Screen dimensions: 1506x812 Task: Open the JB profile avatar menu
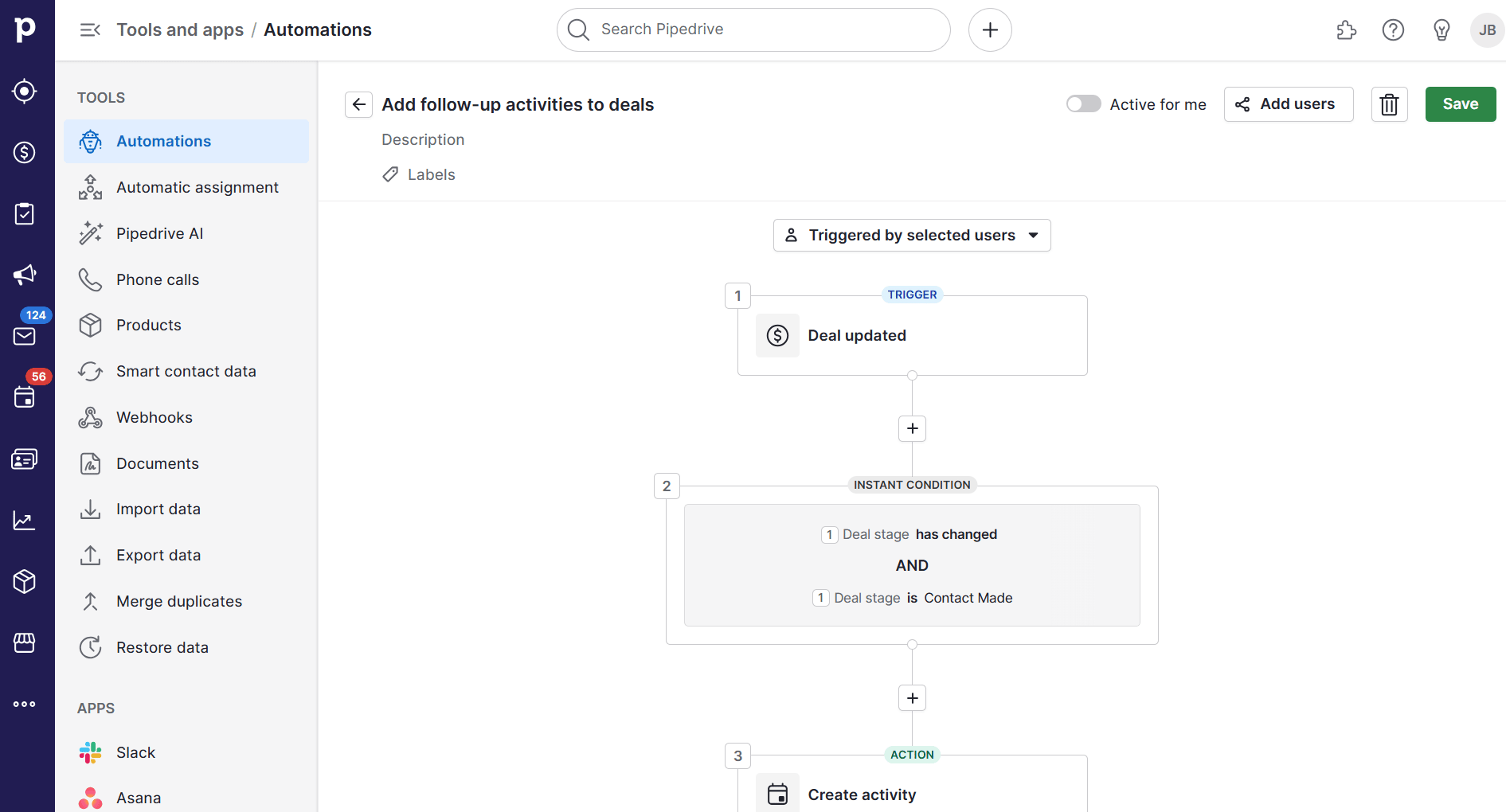point(1486,29)
